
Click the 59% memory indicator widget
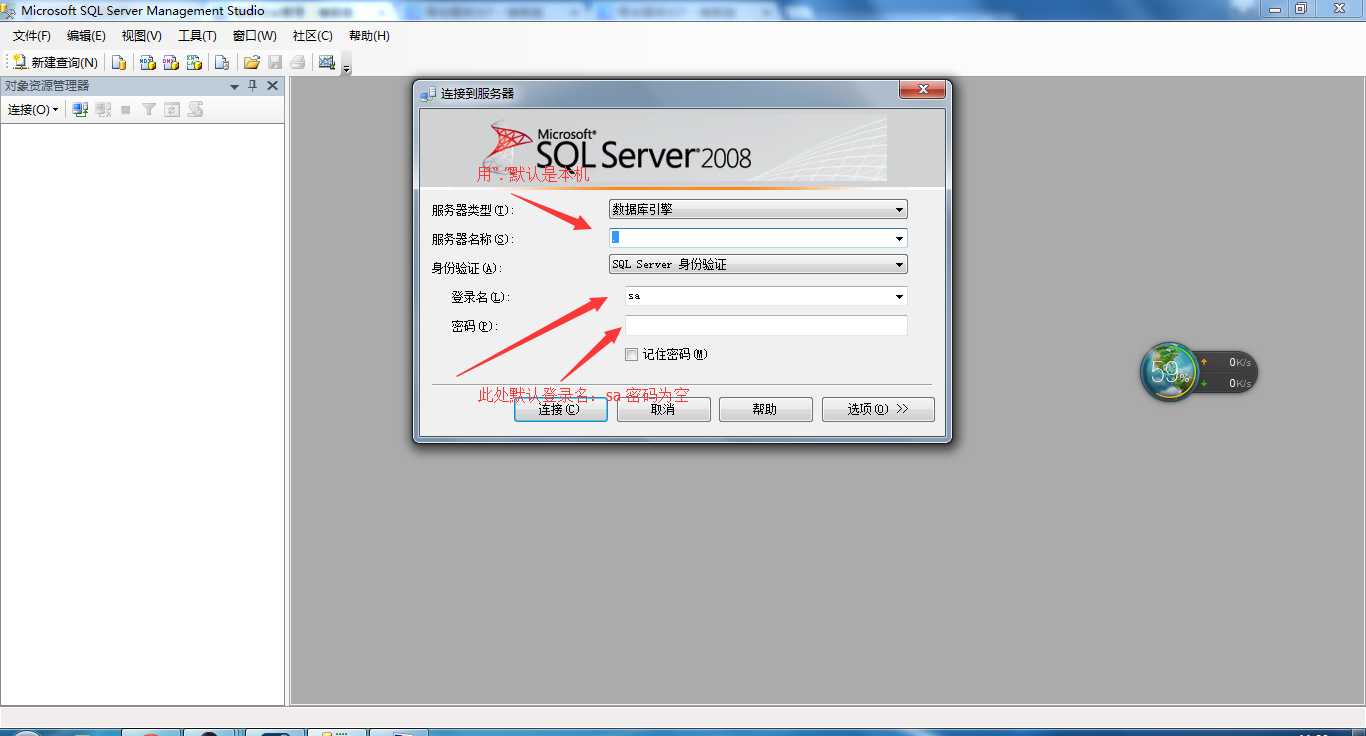coord(1170,372)
